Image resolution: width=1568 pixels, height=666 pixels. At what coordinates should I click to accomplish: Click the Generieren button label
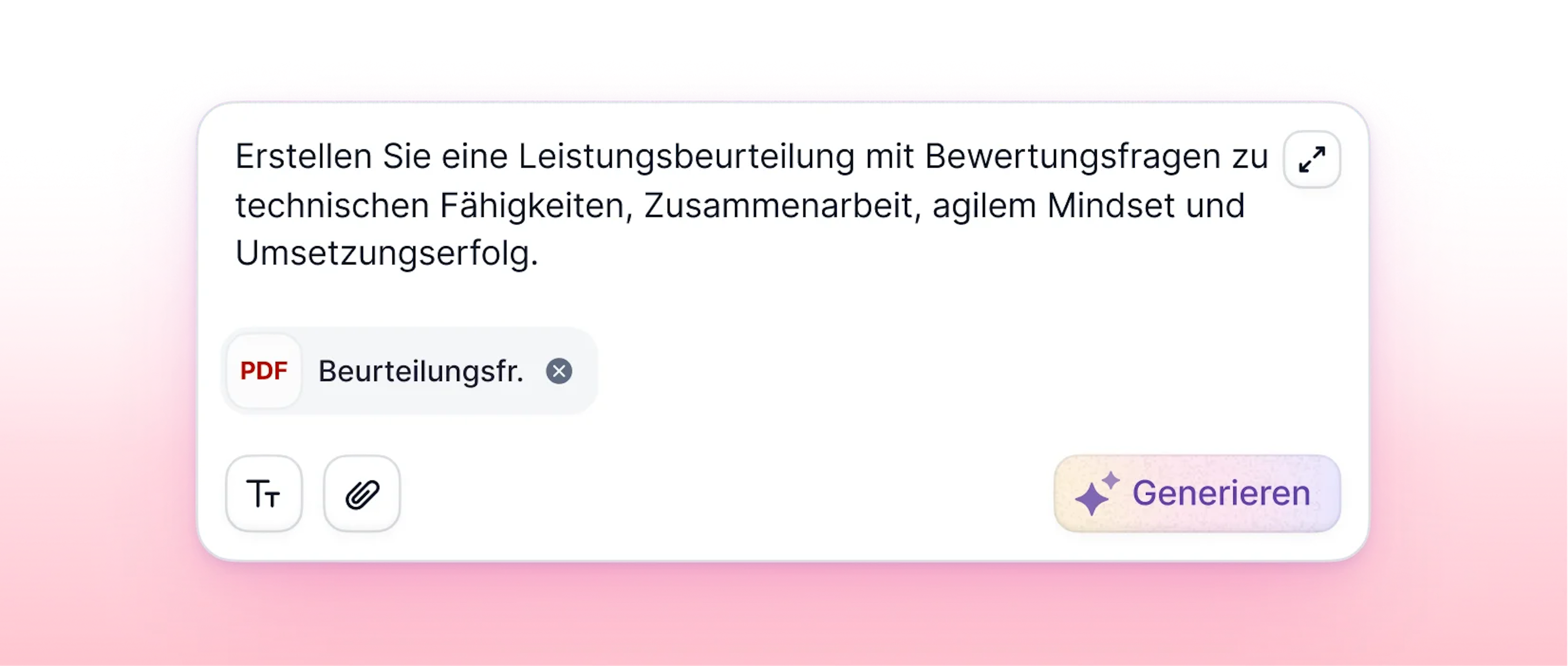coord(1221,493)
